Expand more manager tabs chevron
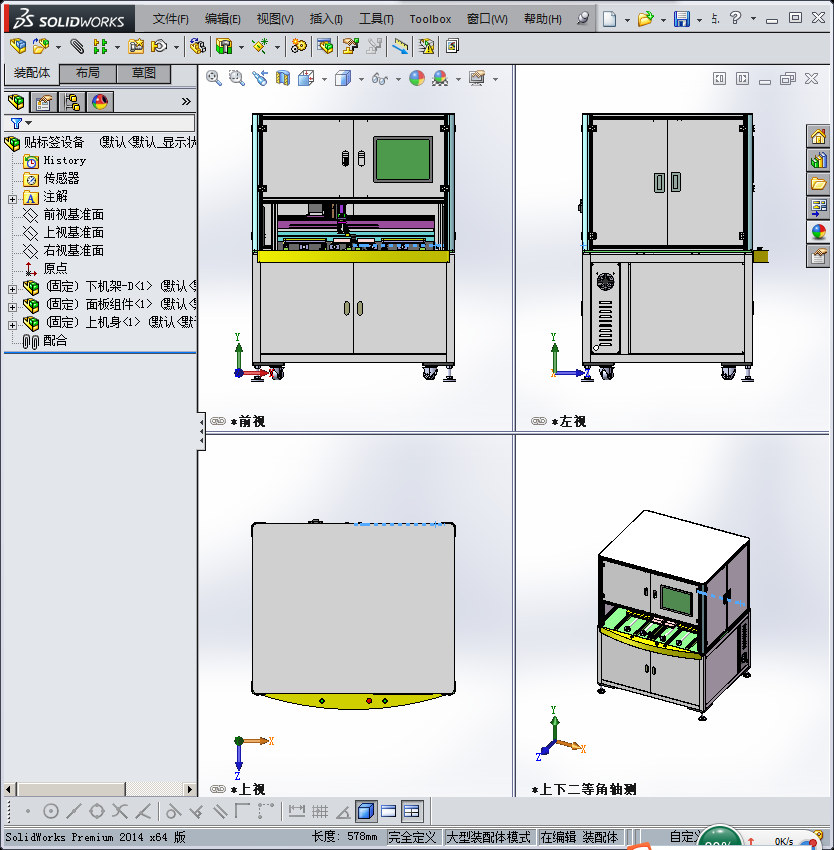 tap(186, 101)
